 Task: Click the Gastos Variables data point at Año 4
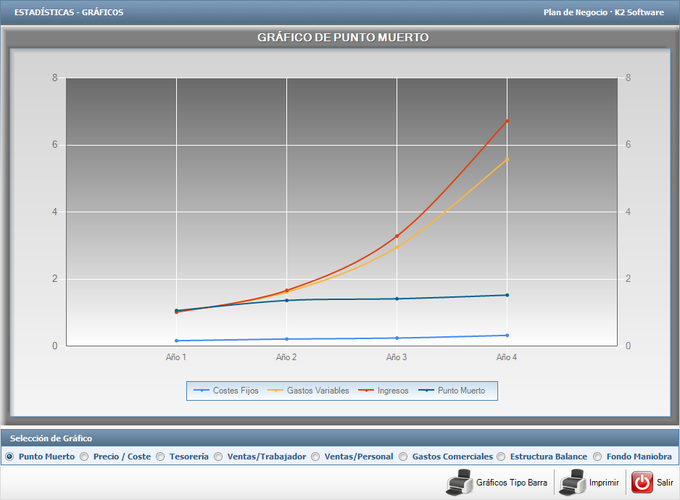pyautogui.click(x=507, y=160)
